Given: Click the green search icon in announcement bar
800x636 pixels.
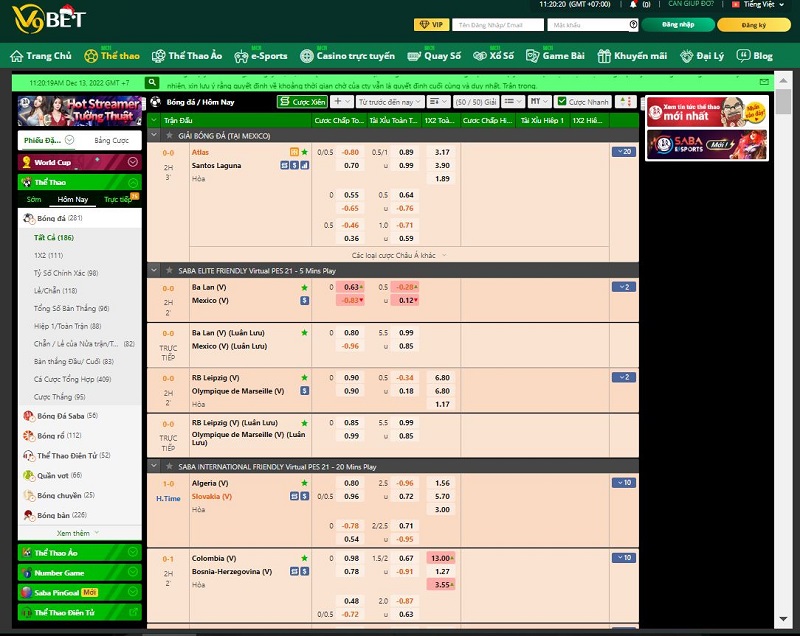Looking at the screenshot, I should (x=152, y=83).
